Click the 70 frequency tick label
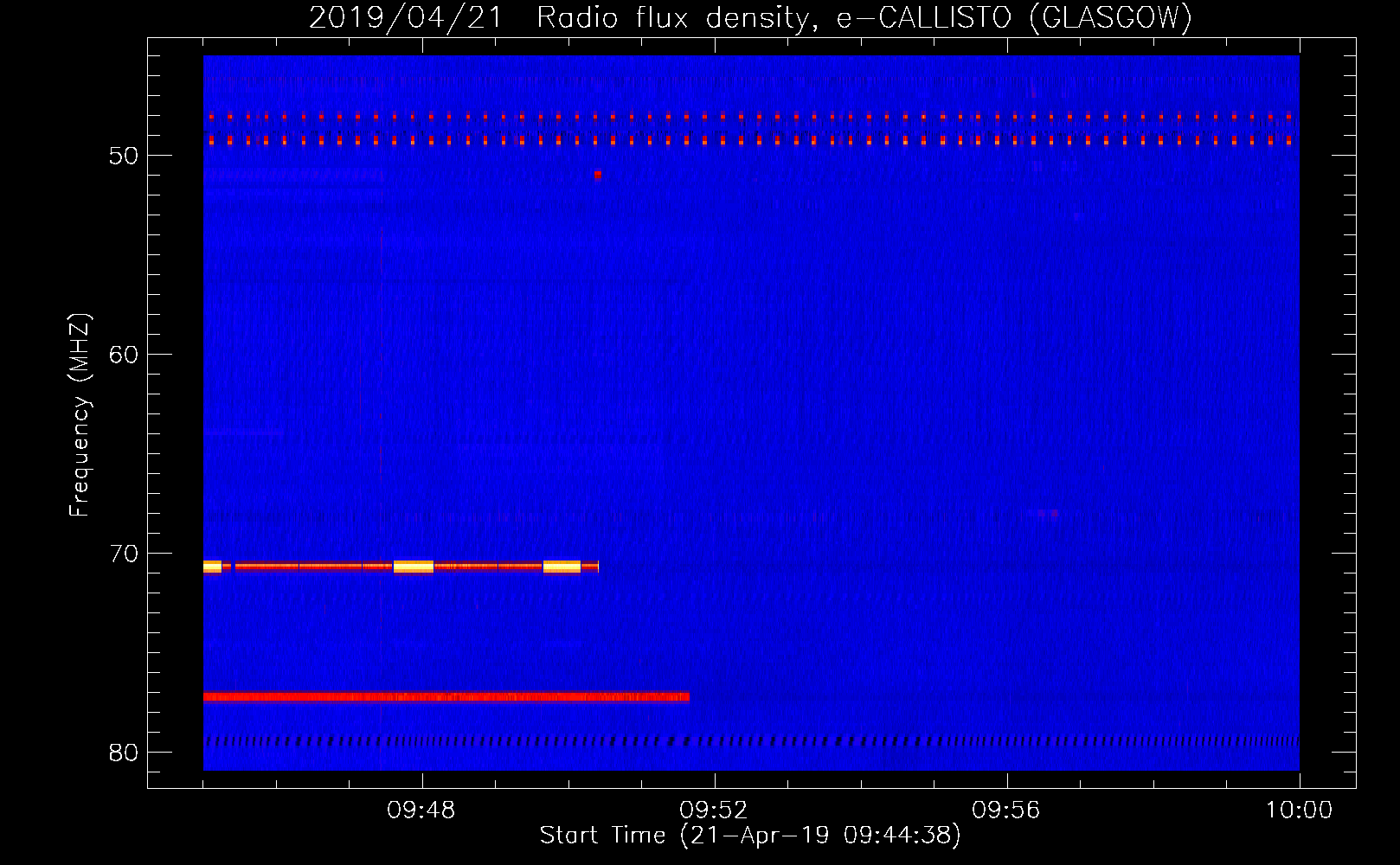Image resolution: width=1400 pixels, height=865 pixels. 125,554
